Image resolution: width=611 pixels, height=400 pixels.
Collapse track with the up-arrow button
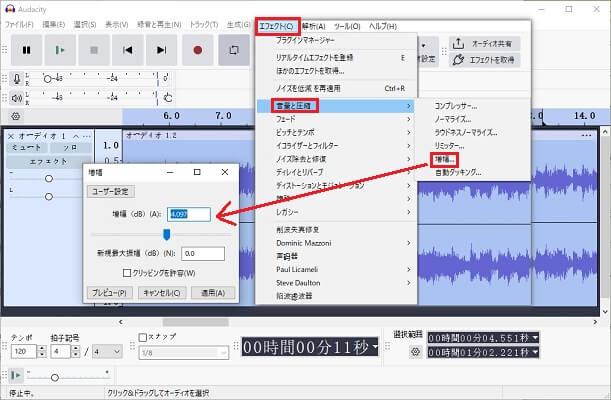(76, 136)
